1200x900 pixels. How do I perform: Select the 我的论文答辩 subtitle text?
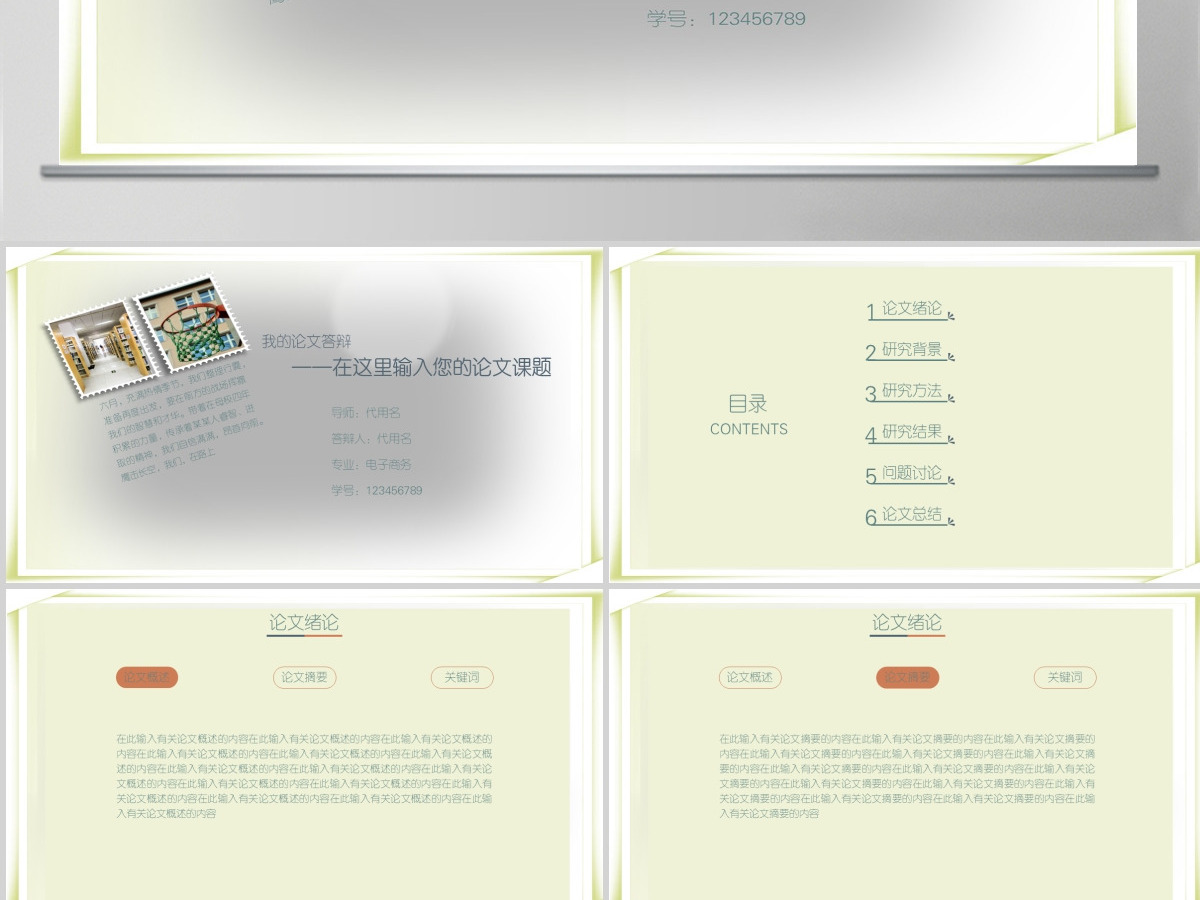pos(306,341)
